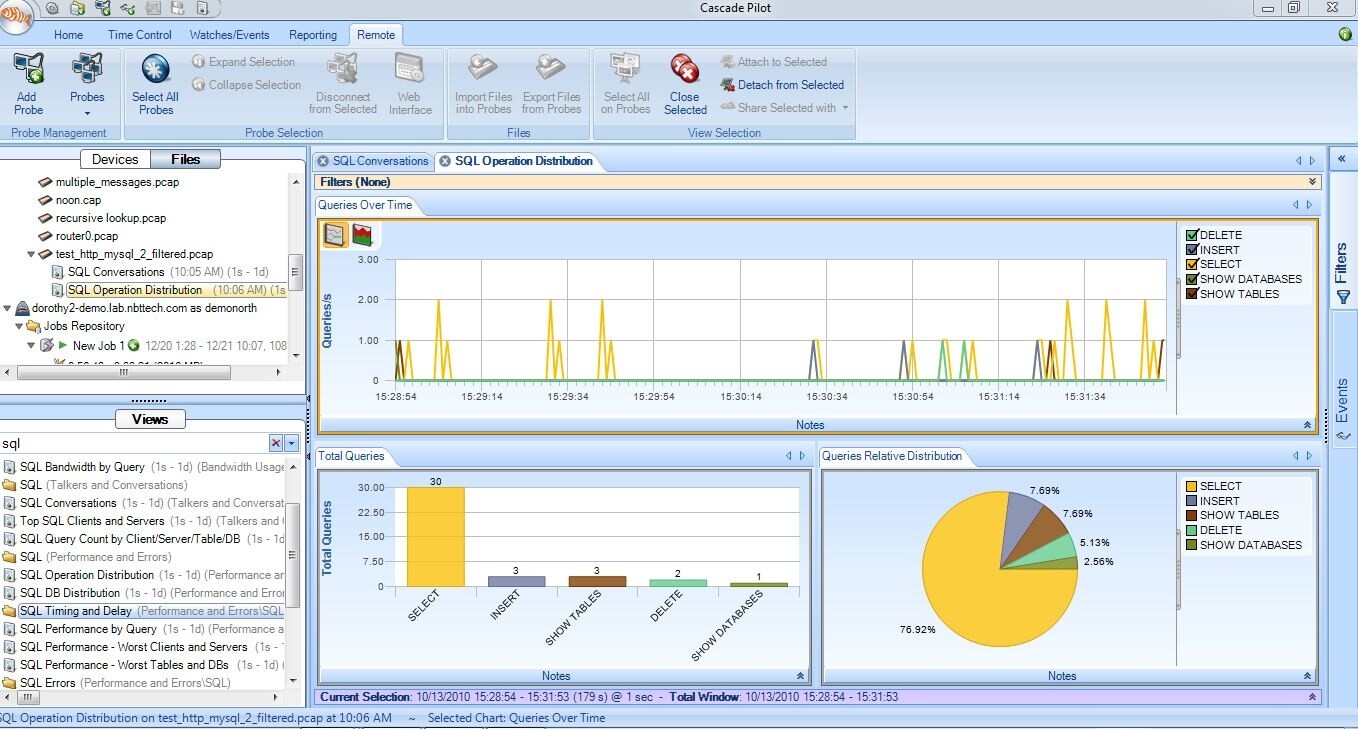This screenshot has height=729, width=1358.
Task: Expand Notes under Queries Over Time
Action: 1308,425
